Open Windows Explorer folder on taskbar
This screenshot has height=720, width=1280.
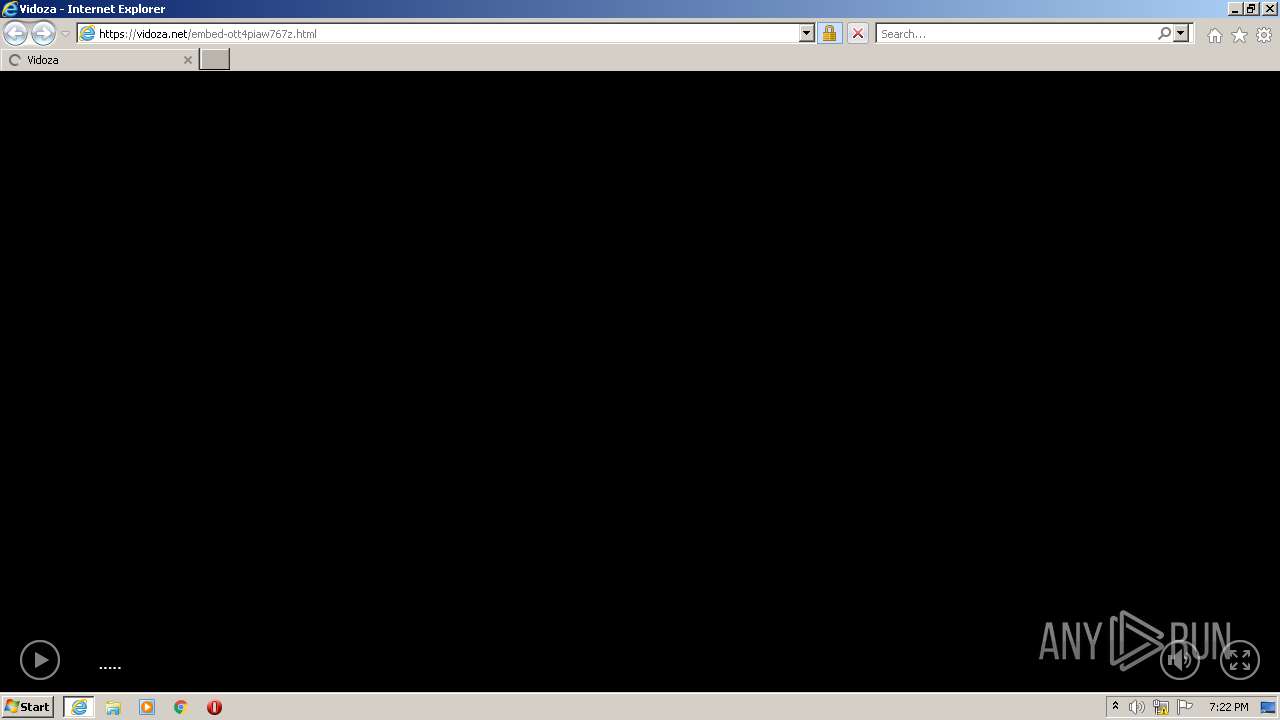point(113,707)
